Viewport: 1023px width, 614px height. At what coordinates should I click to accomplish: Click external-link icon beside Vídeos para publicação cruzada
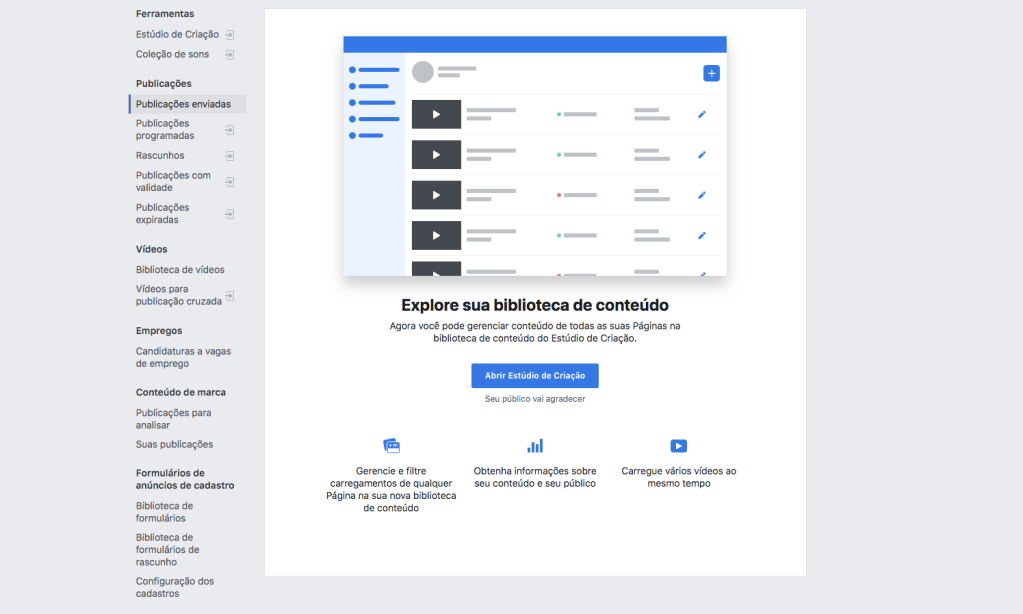tap(230, 296)
